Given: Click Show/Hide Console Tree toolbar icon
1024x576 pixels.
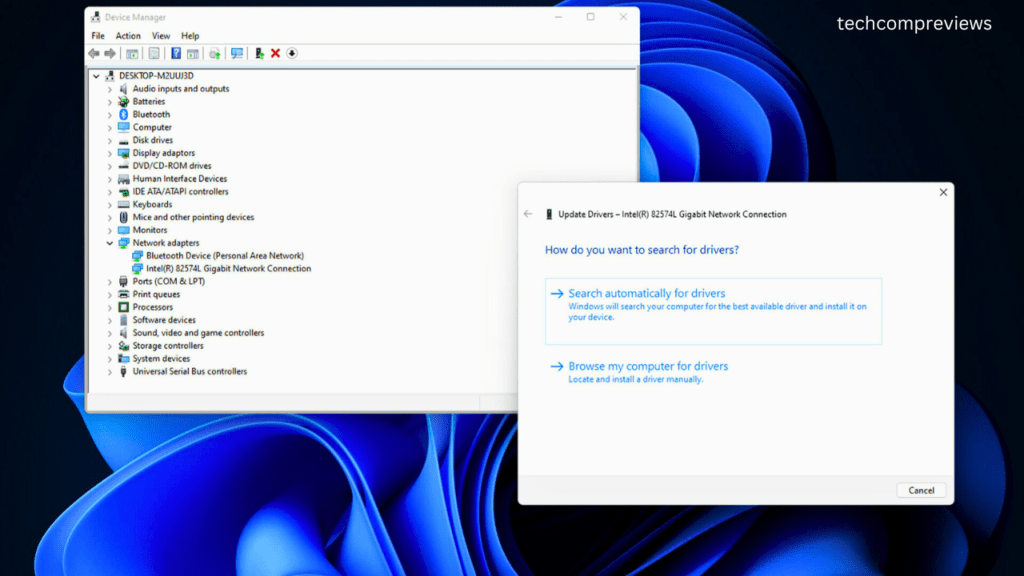Looking at the screenshot, I should tap(132, 54).
